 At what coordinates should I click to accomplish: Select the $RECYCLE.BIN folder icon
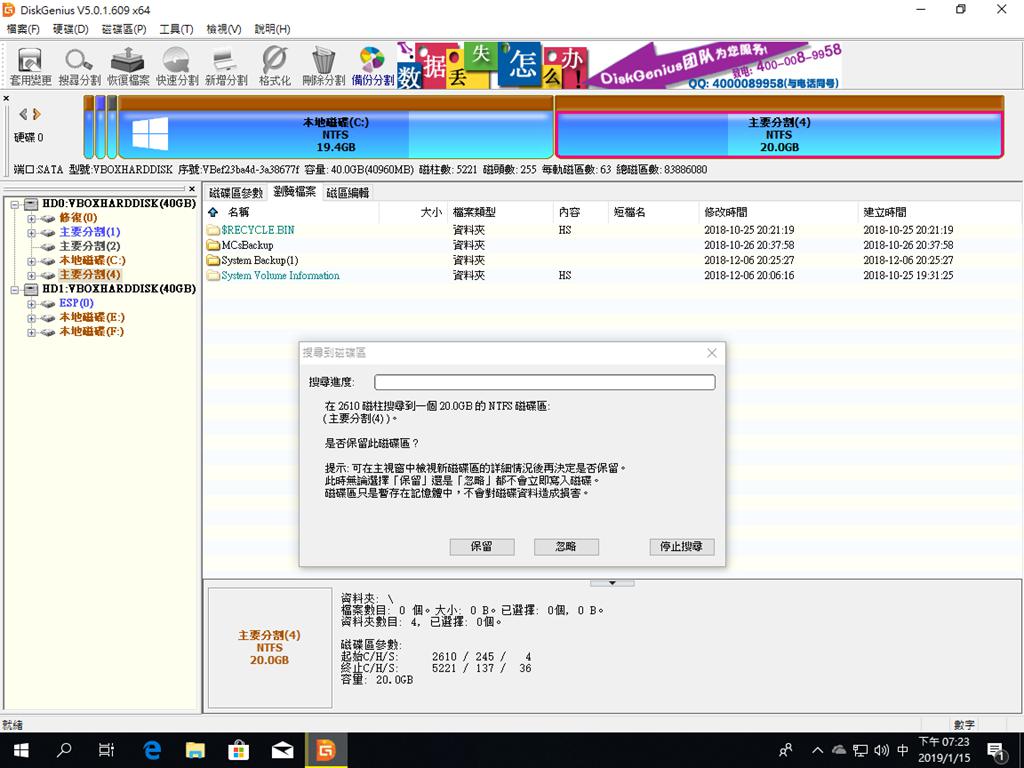click(213, 230)
